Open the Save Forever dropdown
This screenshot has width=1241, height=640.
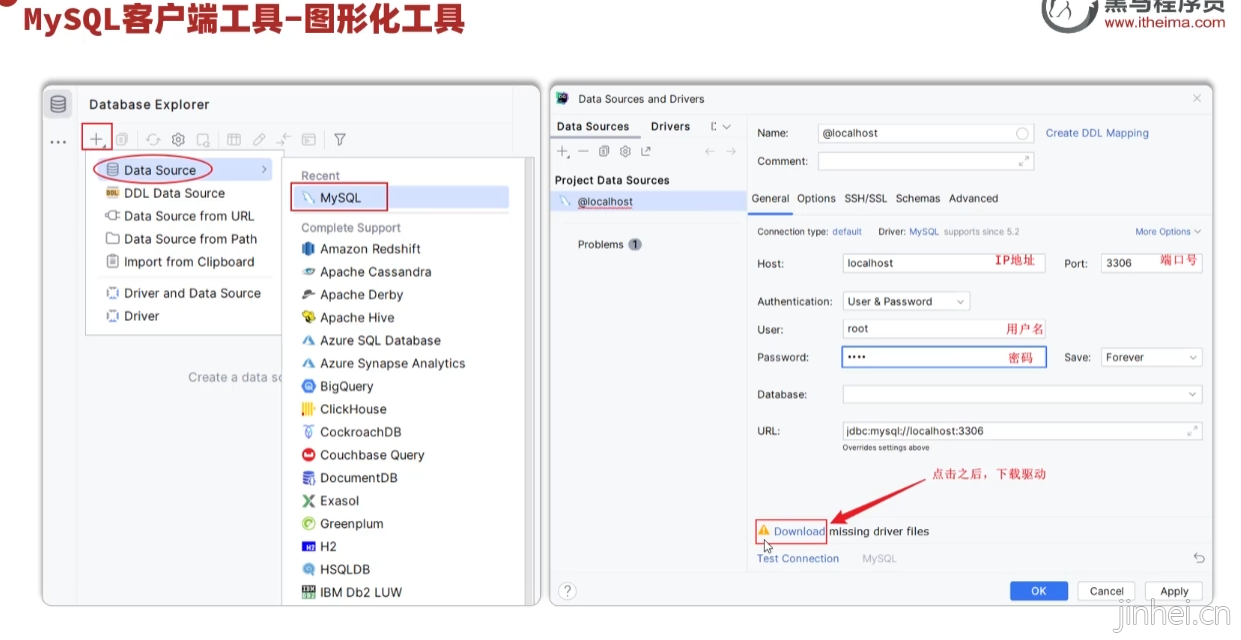1151,357
